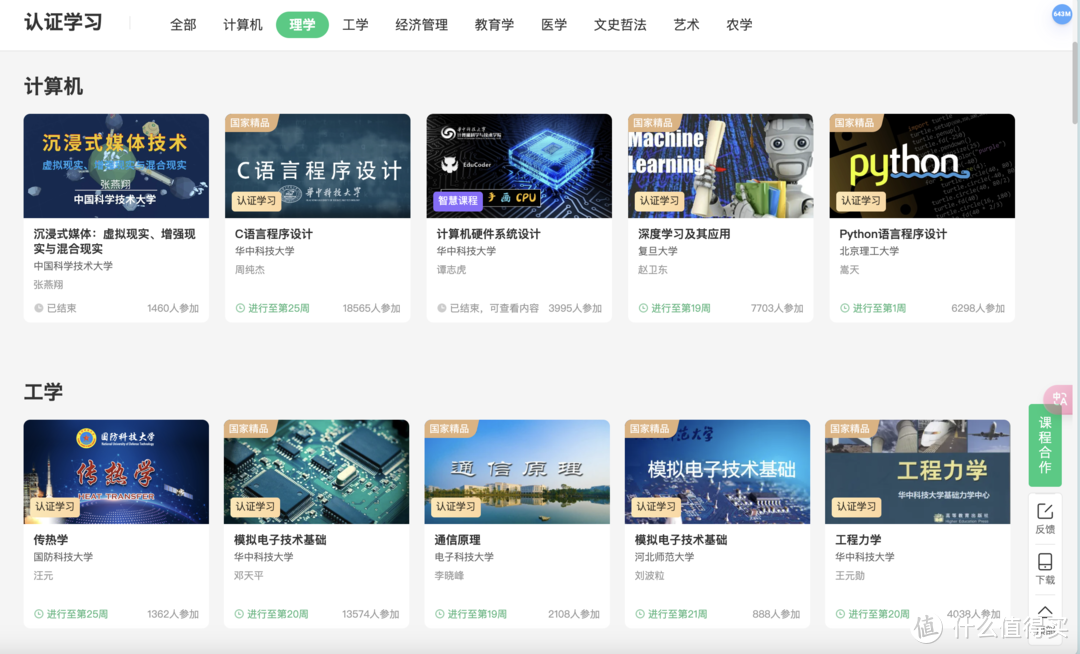Image resolution: width=1080 pixels, height=654 pixels.
Task: Click 认证学习 badge on C语言程序设计 thumbnail
Action: coord(256,200)
